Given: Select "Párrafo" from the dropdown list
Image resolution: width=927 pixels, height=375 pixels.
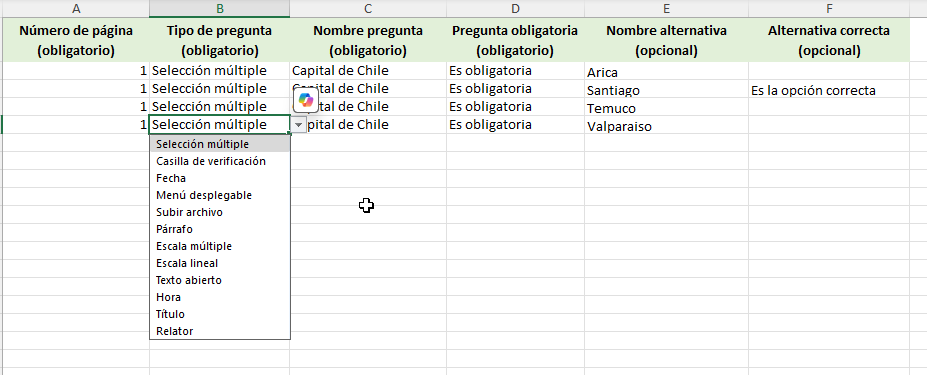Looking at the screenshot, I should click(x=220, y=229).
